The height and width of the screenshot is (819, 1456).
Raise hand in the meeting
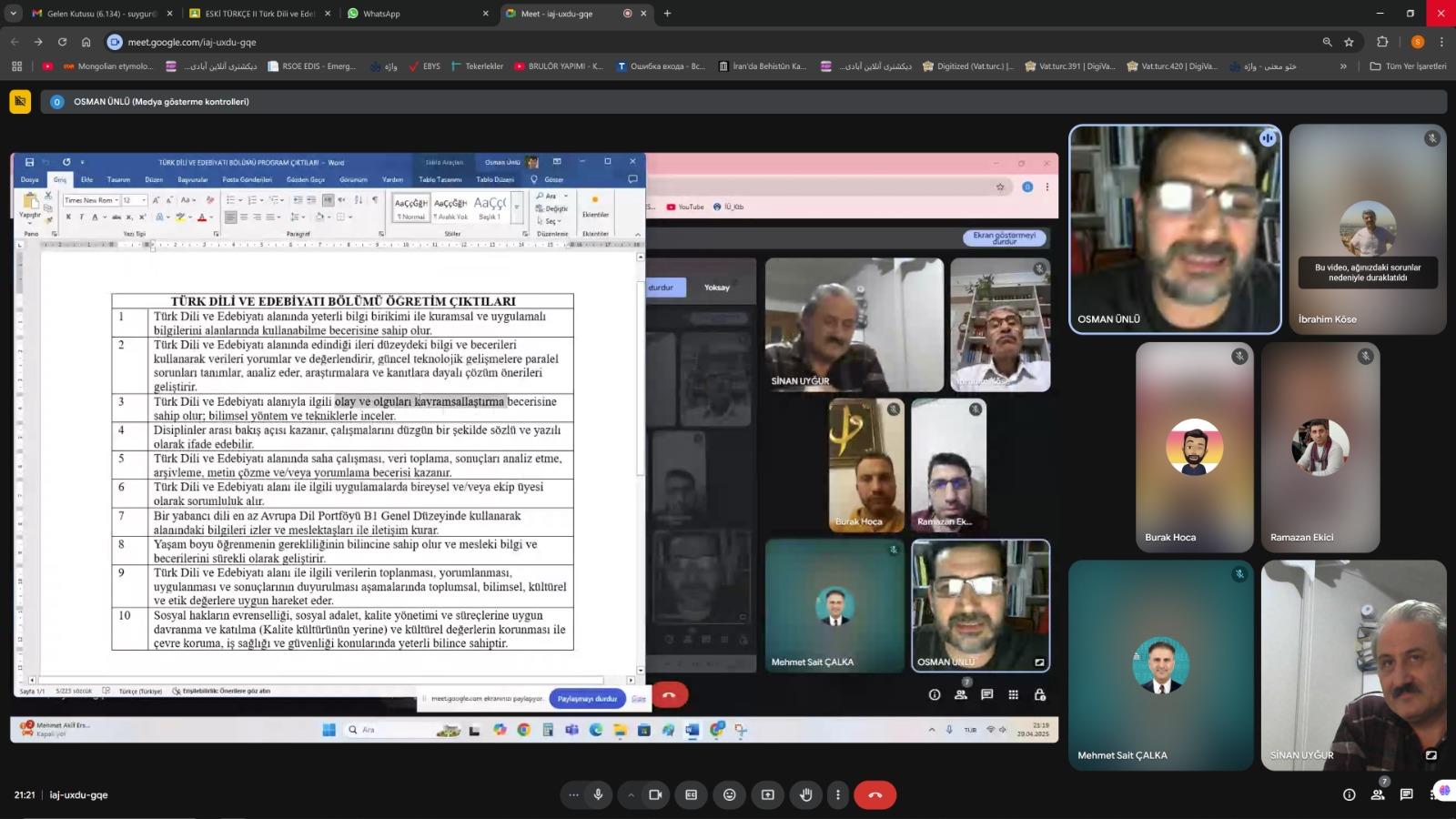tap(805, 794)
